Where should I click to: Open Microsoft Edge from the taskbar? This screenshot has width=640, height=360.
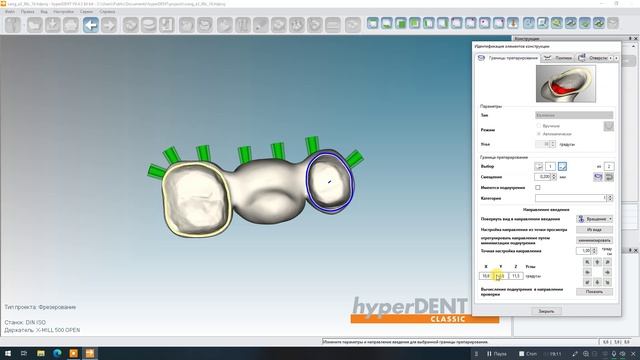[x=57, y=353]
